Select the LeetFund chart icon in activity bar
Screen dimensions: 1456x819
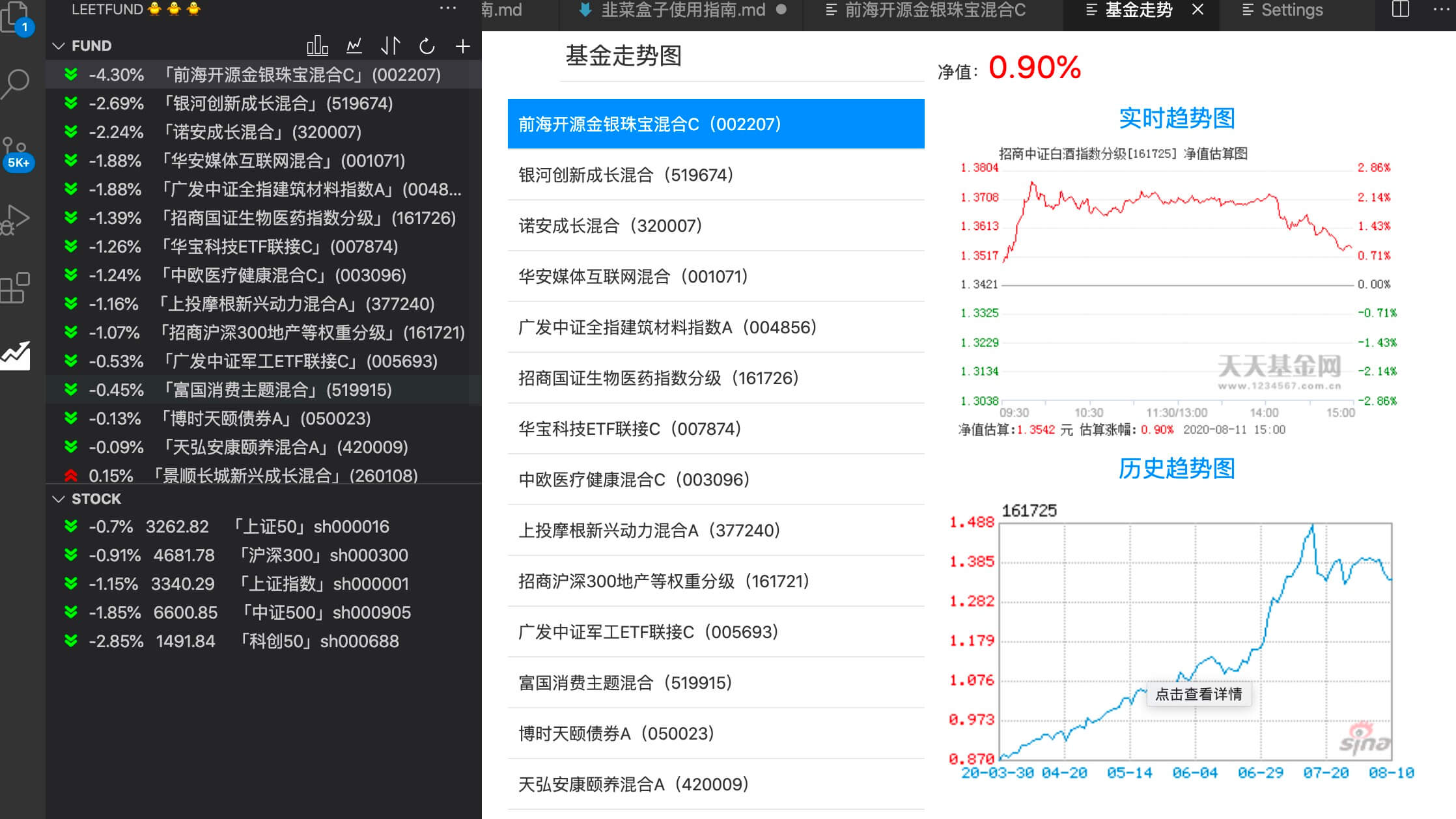tap(16, 355)
